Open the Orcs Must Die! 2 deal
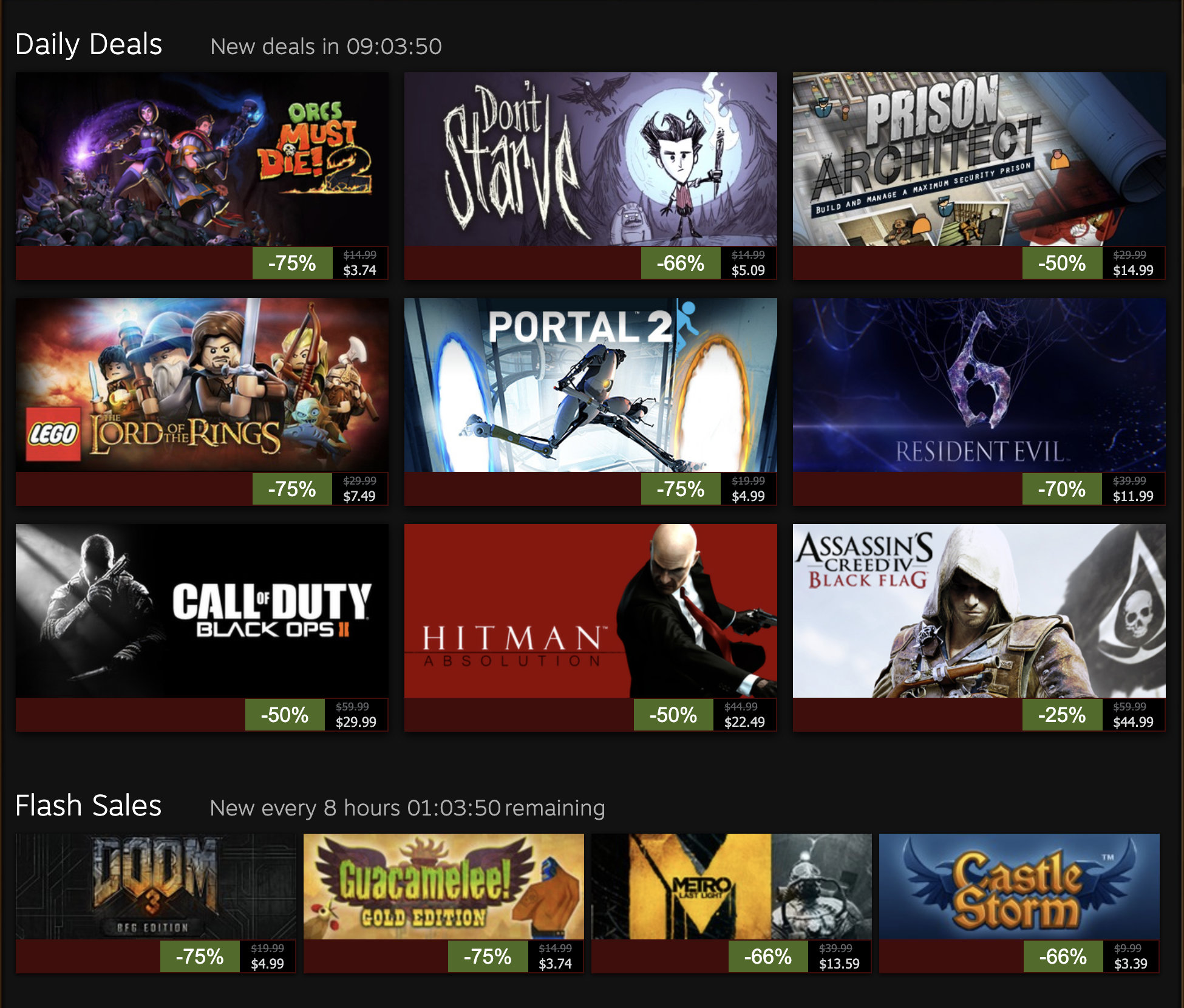This screenshot has height=1008, width=1184. (202, 159)
